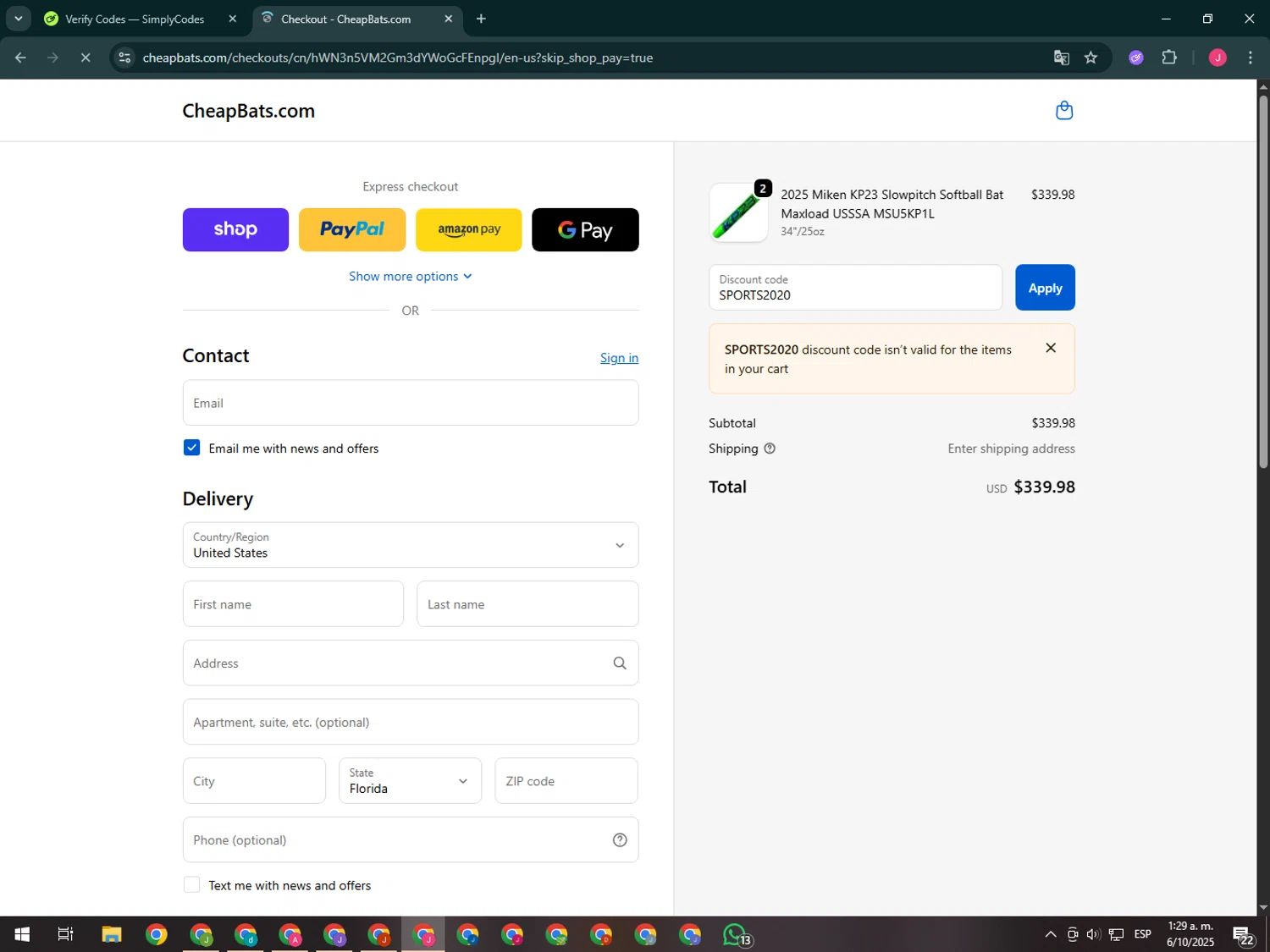View site information icon in address bar
This screenshot has height=952, width=1270.
(x=124, y=58)
